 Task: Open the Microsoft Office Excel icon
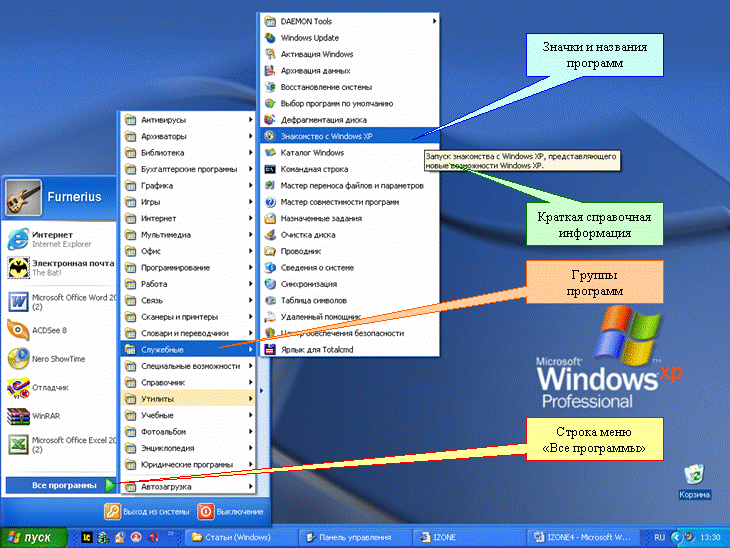[19, 445]
